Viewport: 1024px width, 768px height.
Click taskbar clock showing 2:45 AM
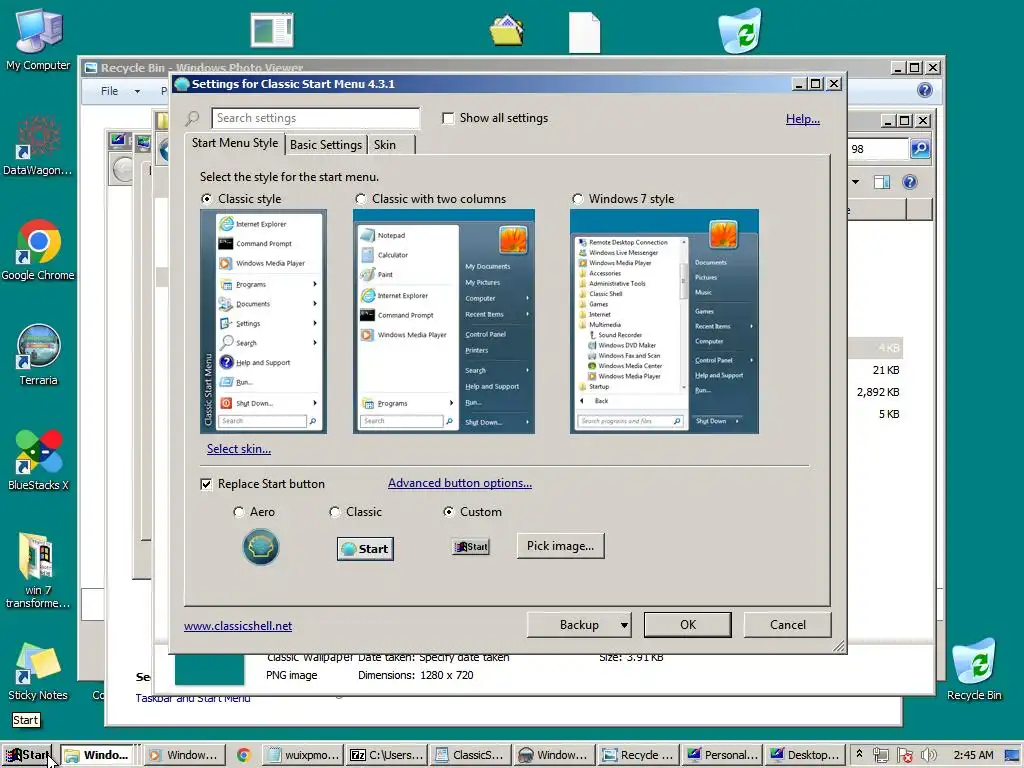click(973, 755)
